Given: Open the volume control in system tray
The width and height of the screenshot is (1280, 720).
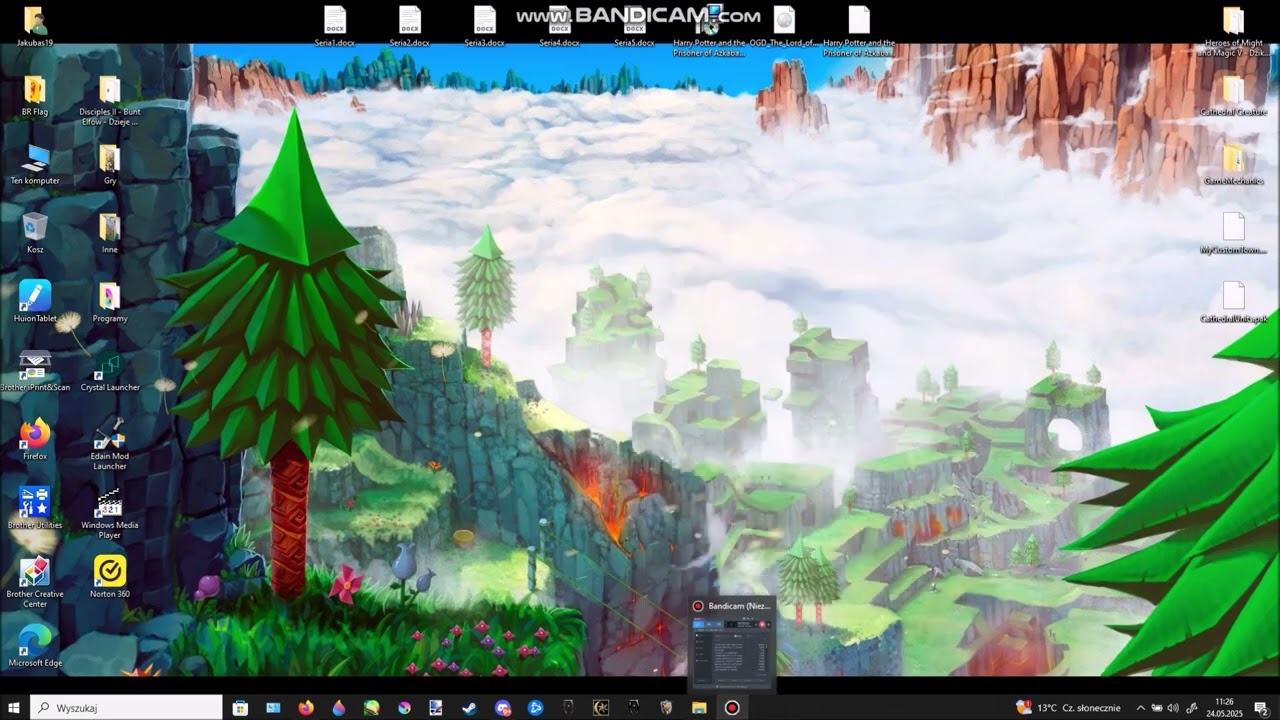Looking at the screenshot, I should coord(1172,707).
